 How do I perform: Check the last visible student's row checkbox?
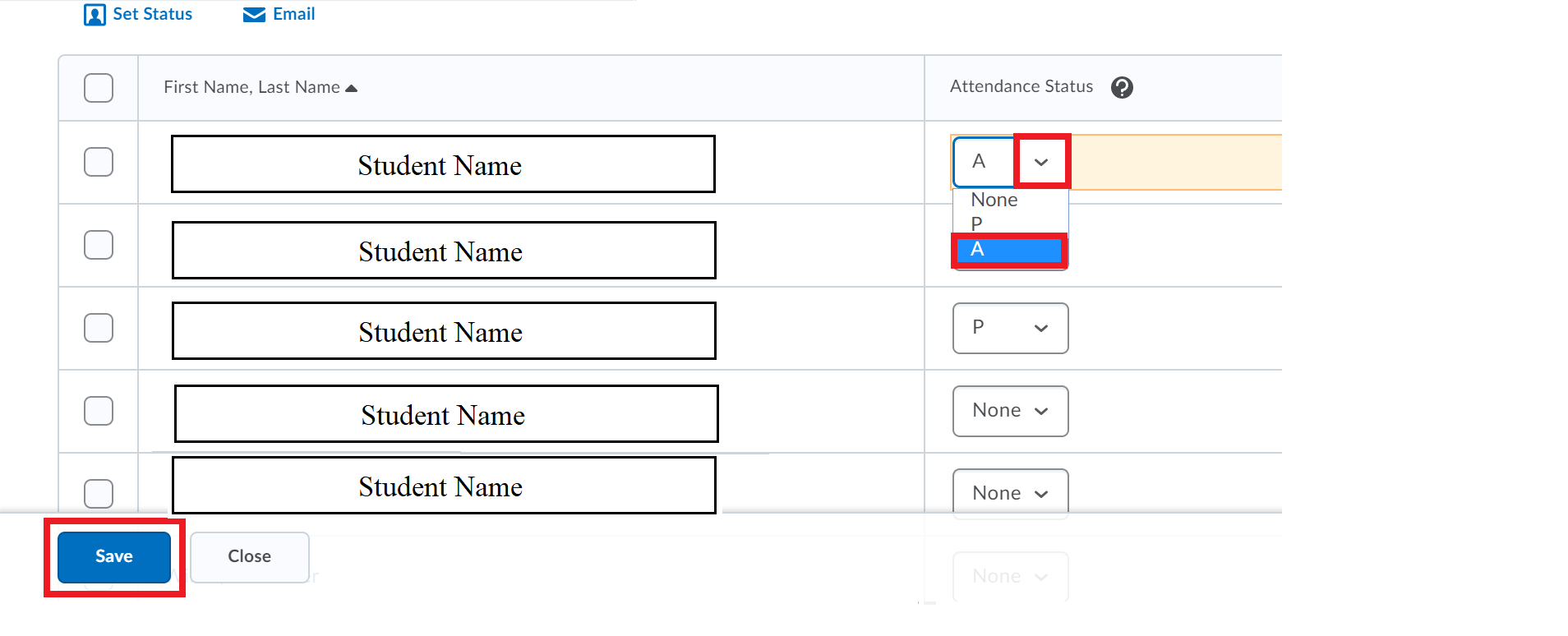click(98, 493)
